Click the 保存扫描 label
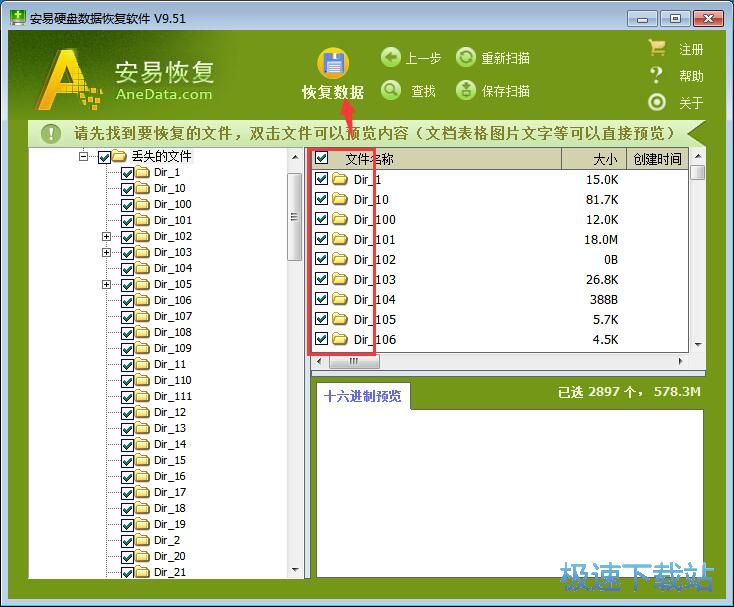Screen dimensions: 734x607 pos(506,91)
